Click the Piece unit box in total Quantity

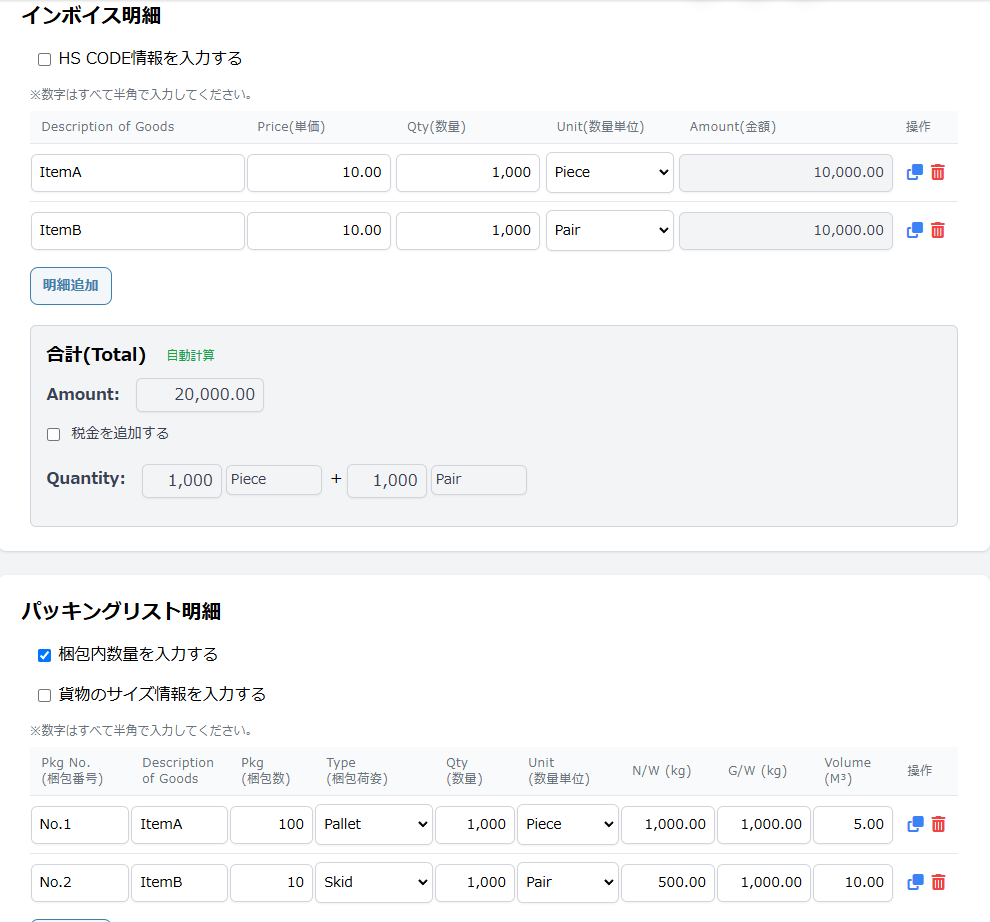(274, 480)
